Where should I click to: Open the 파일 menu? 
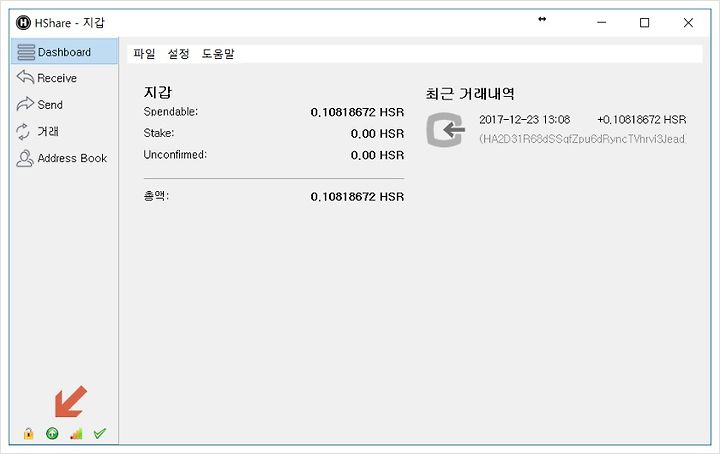point(144,54)
